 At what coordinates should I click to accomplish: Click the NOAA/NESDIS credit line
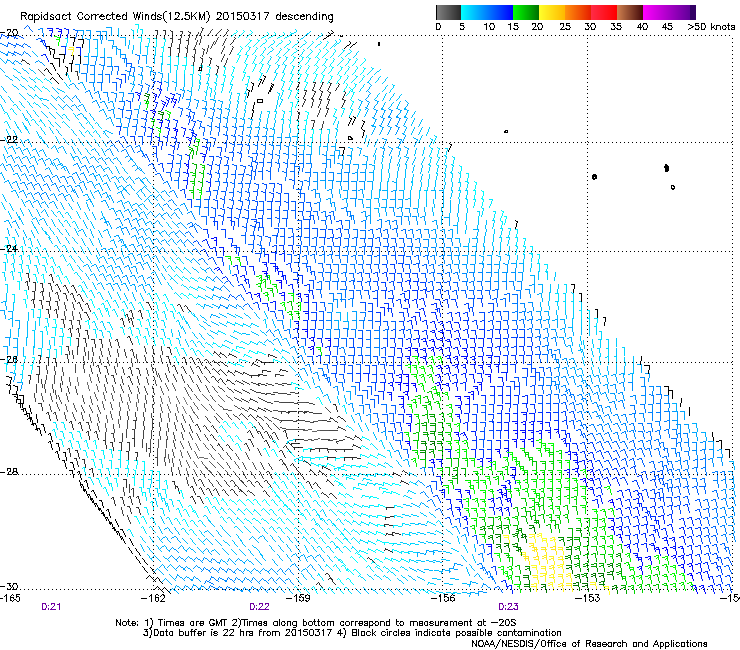[589, 644]
